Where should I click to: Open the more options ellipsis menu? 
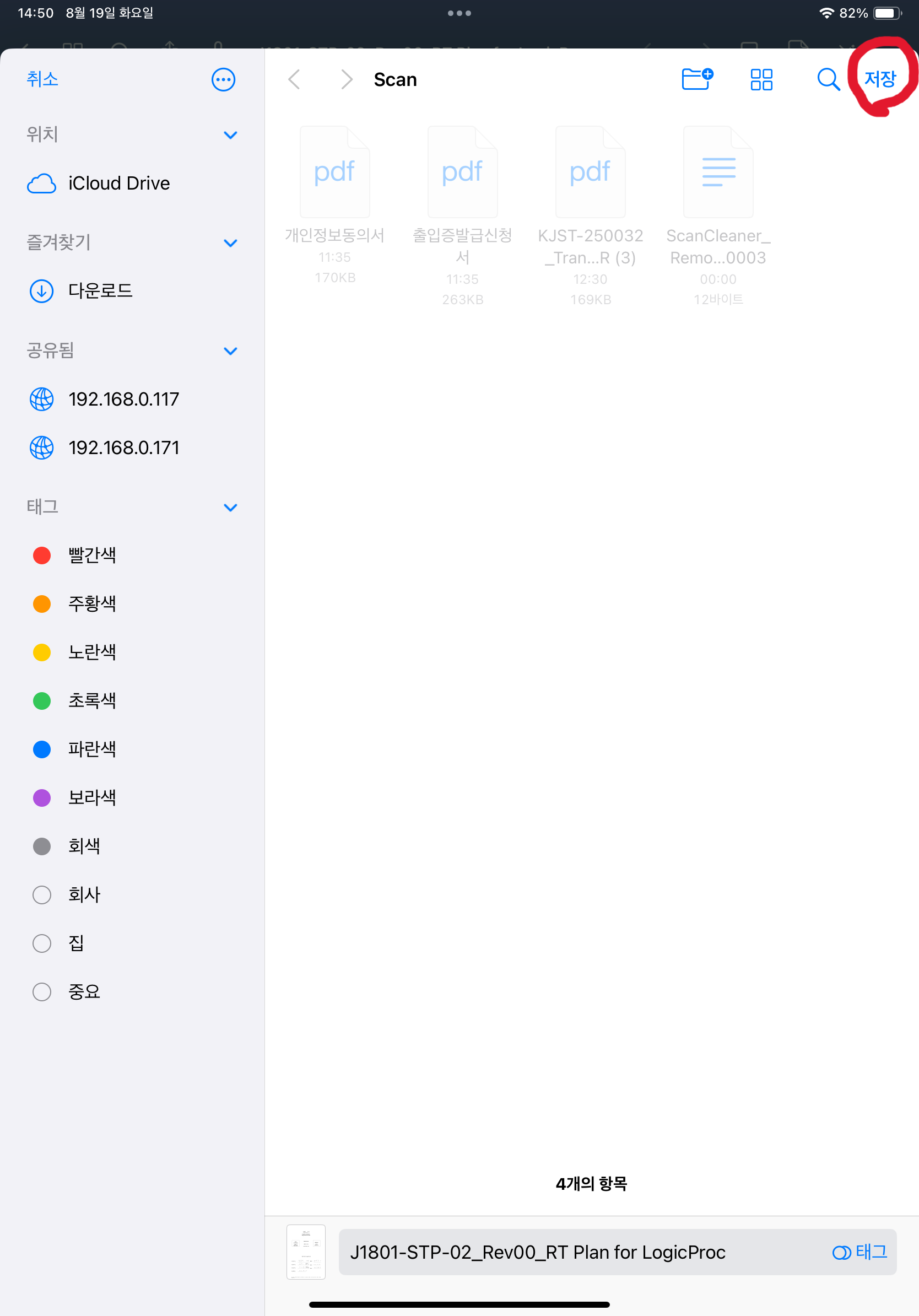pos(223,80)
